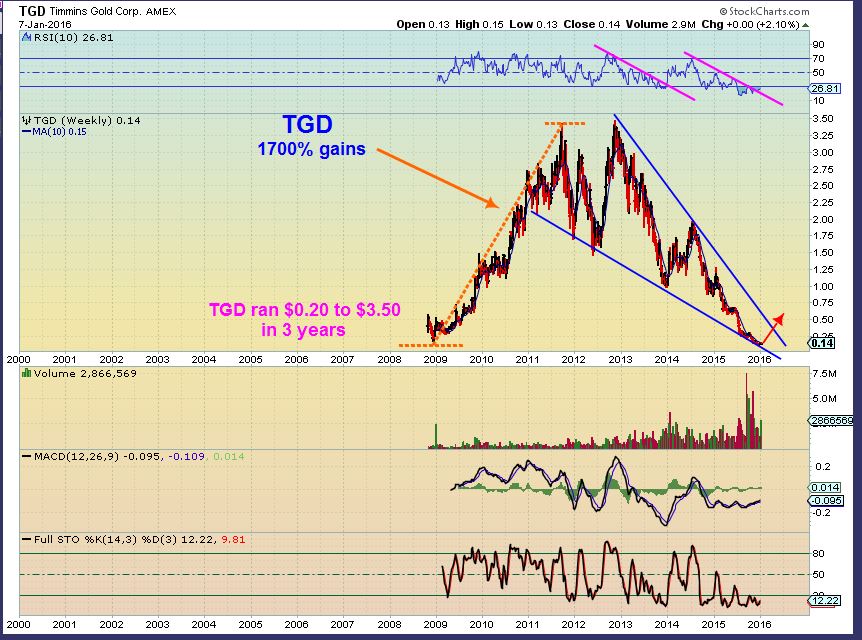The height and width of the screenshot is (640, 862).
Task: Click the High 0.15 value
Action: [479, 24]
